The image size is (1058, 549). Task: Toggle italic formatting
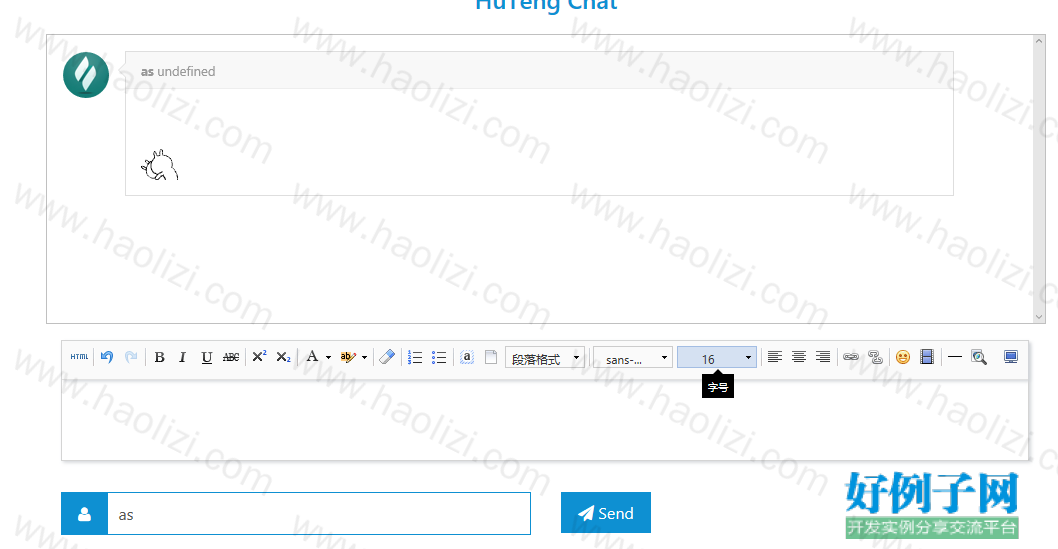(182, 357)
